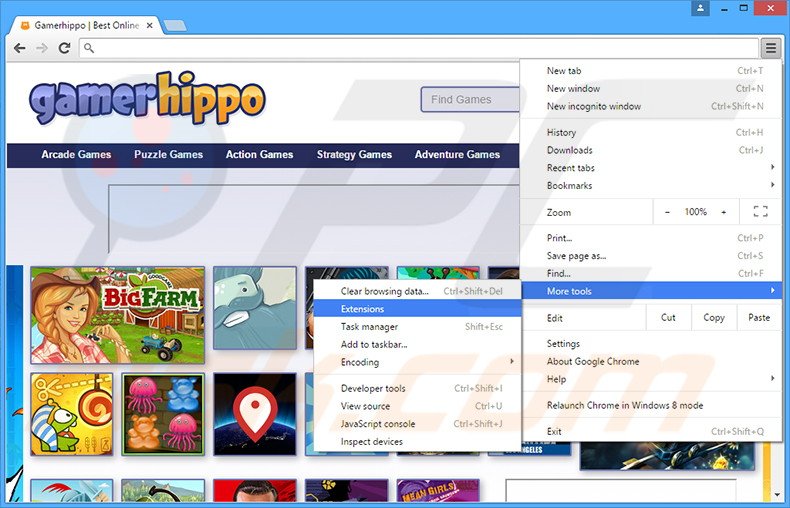Click the Cut button in Edit row

click(668, 318)
